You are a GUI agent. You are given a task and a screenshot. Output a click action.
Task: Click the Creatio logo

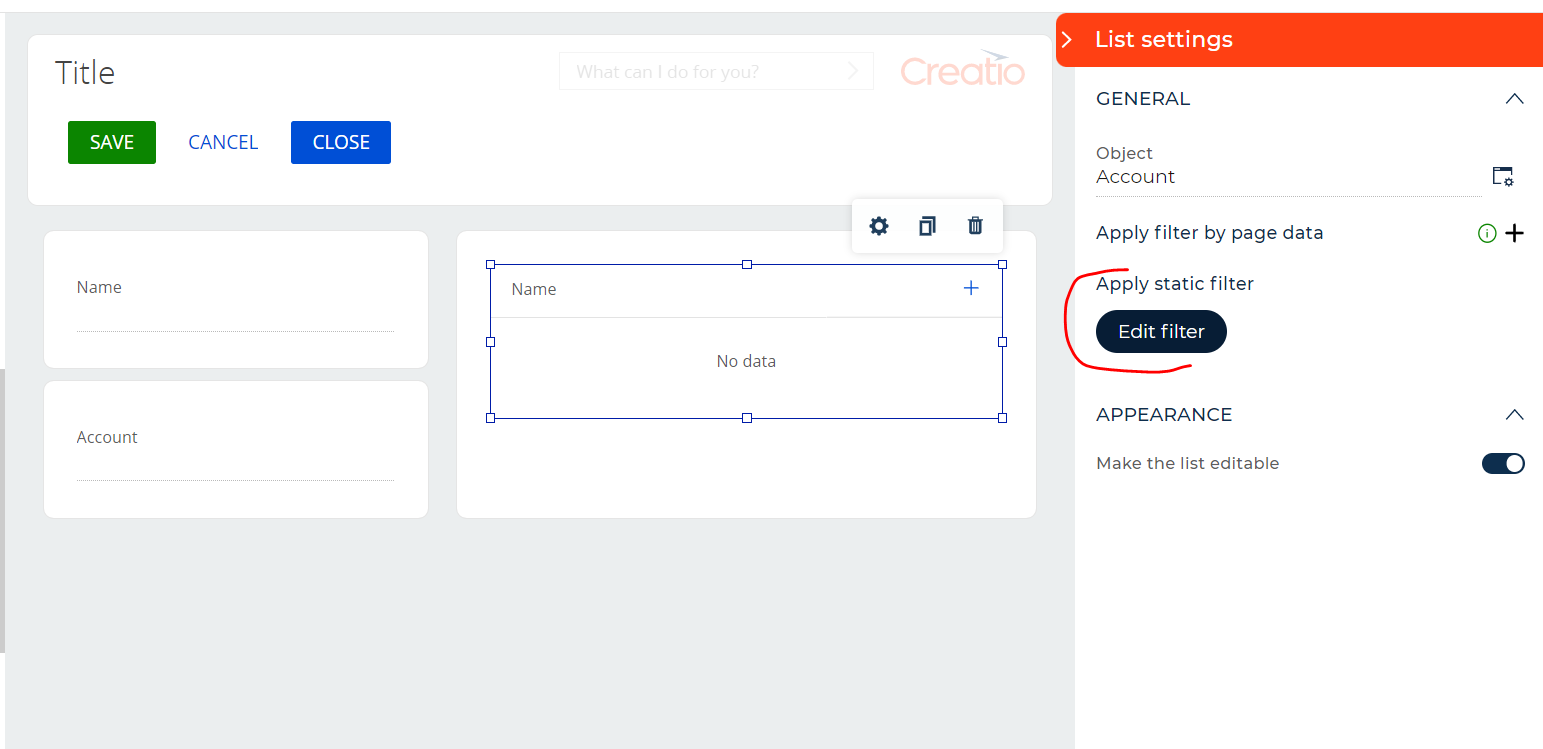[x=962, y=69]
